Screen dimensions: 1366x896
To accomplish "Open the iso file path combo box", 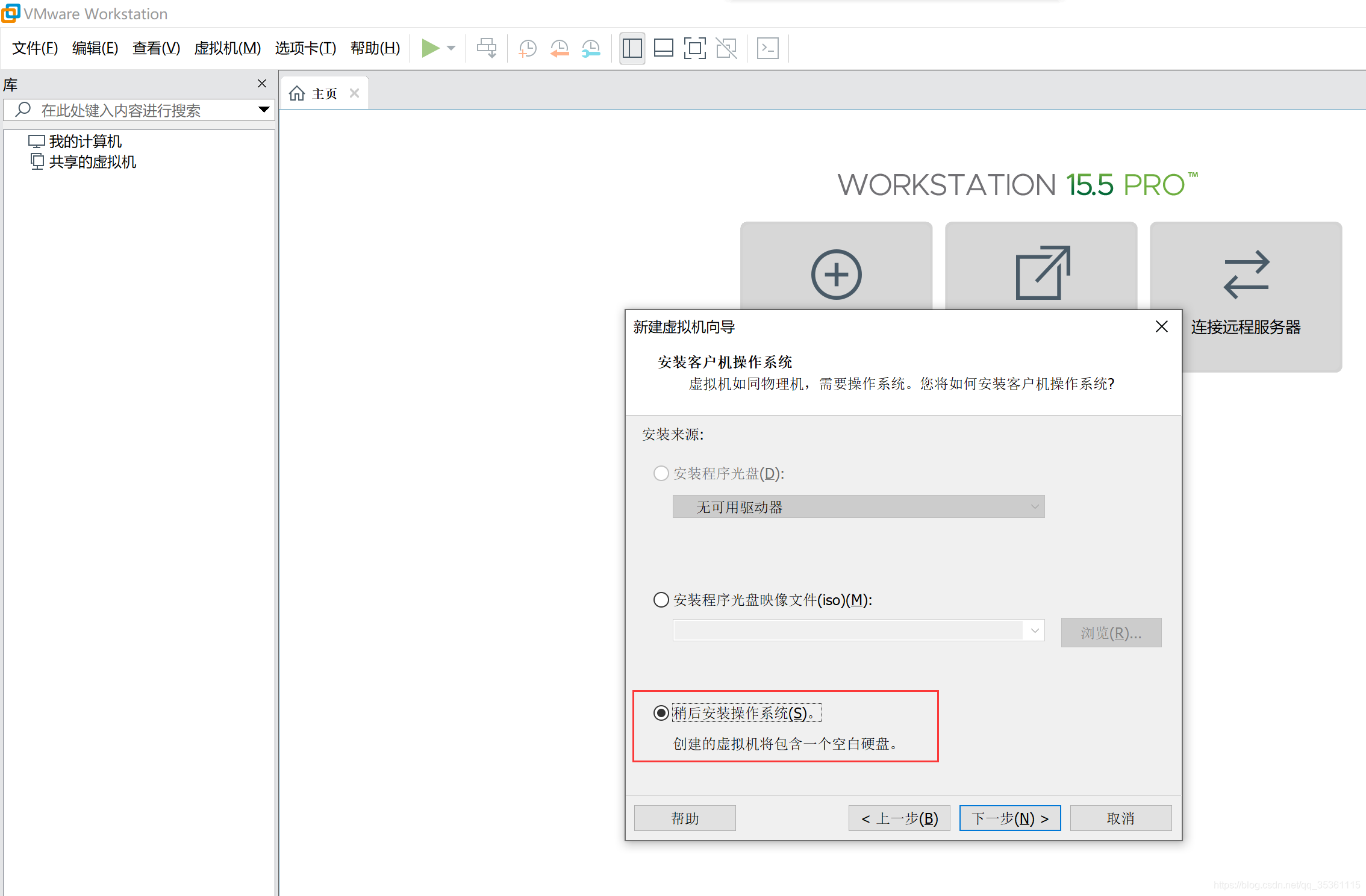I will [x=1034, y=630].
